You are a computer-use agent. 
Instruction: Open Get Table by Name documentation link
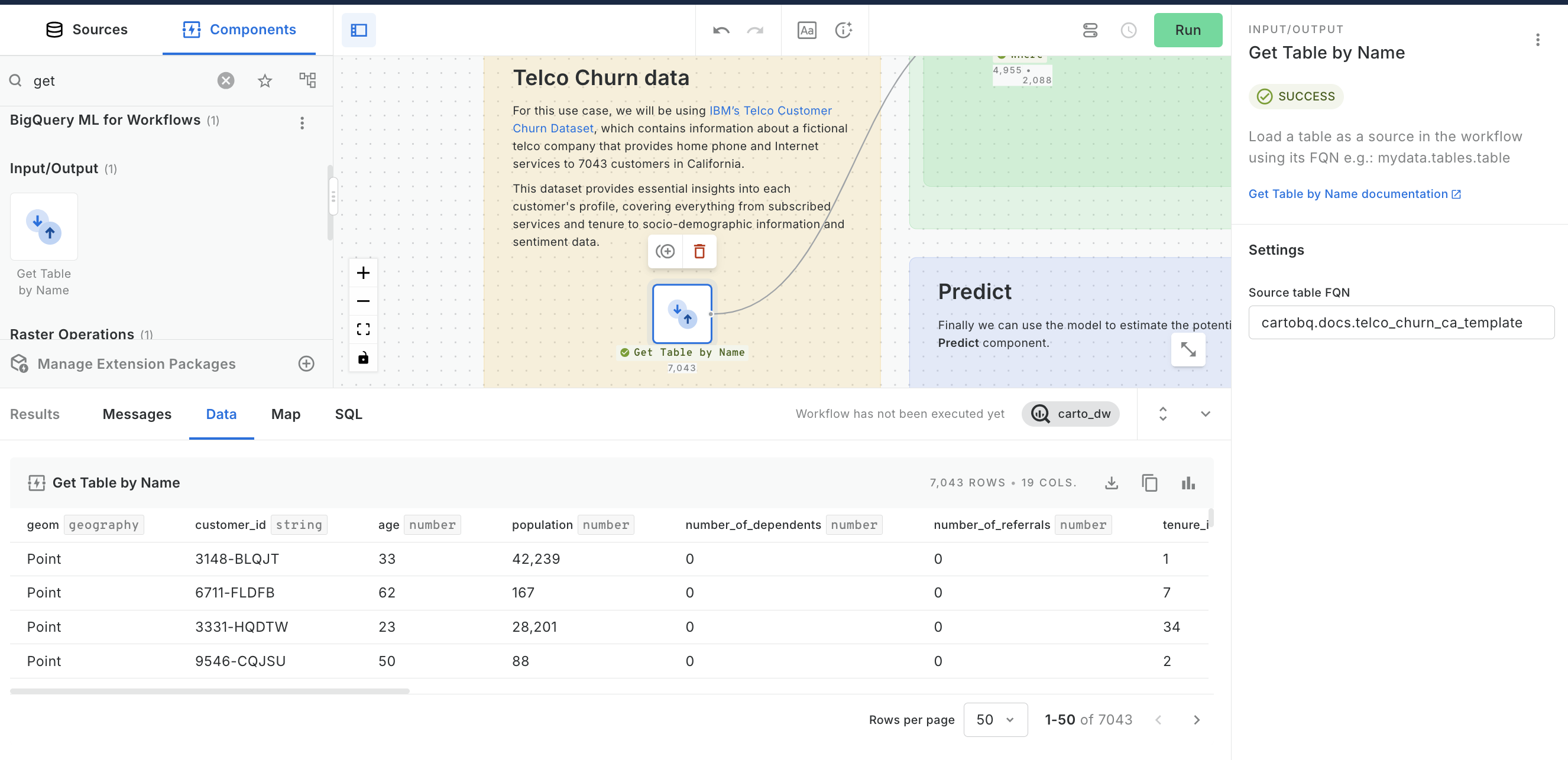[x=1355, y=193]
